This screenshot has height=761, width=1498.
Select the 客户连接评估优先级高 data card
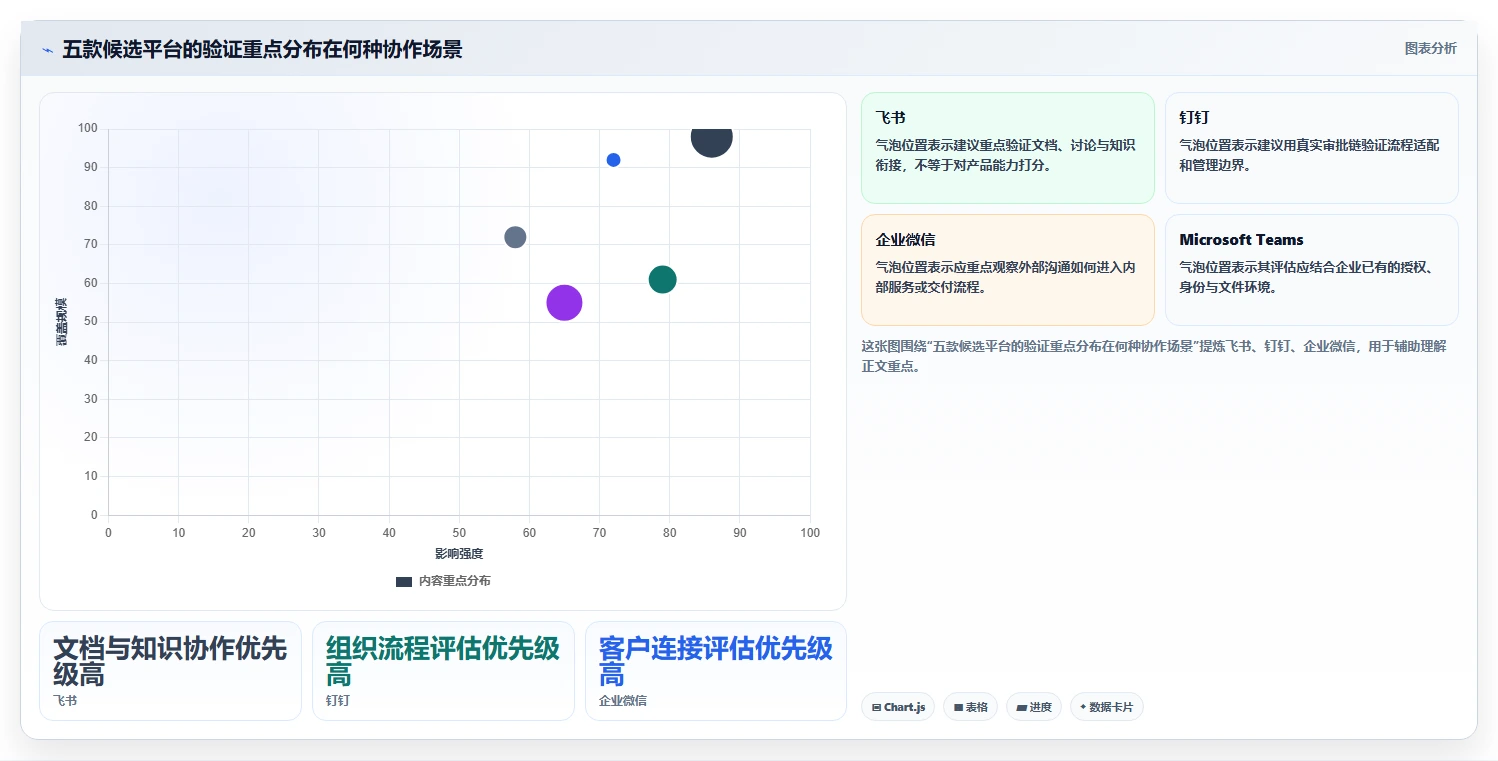click(x=716, y=671)
